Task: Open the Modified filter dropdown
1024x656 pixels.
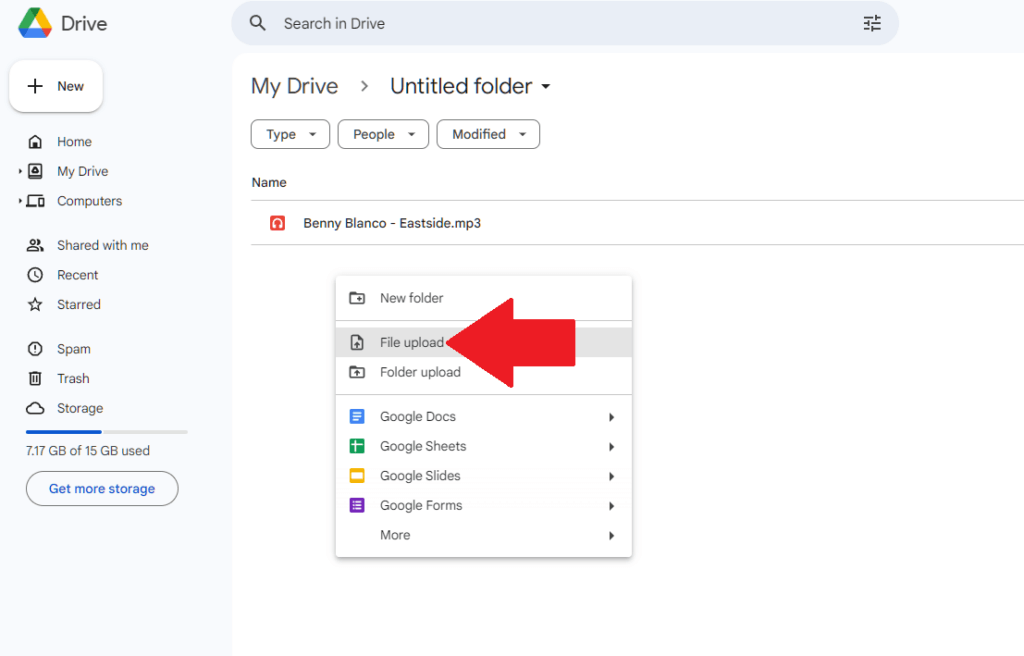Action: 488,134
